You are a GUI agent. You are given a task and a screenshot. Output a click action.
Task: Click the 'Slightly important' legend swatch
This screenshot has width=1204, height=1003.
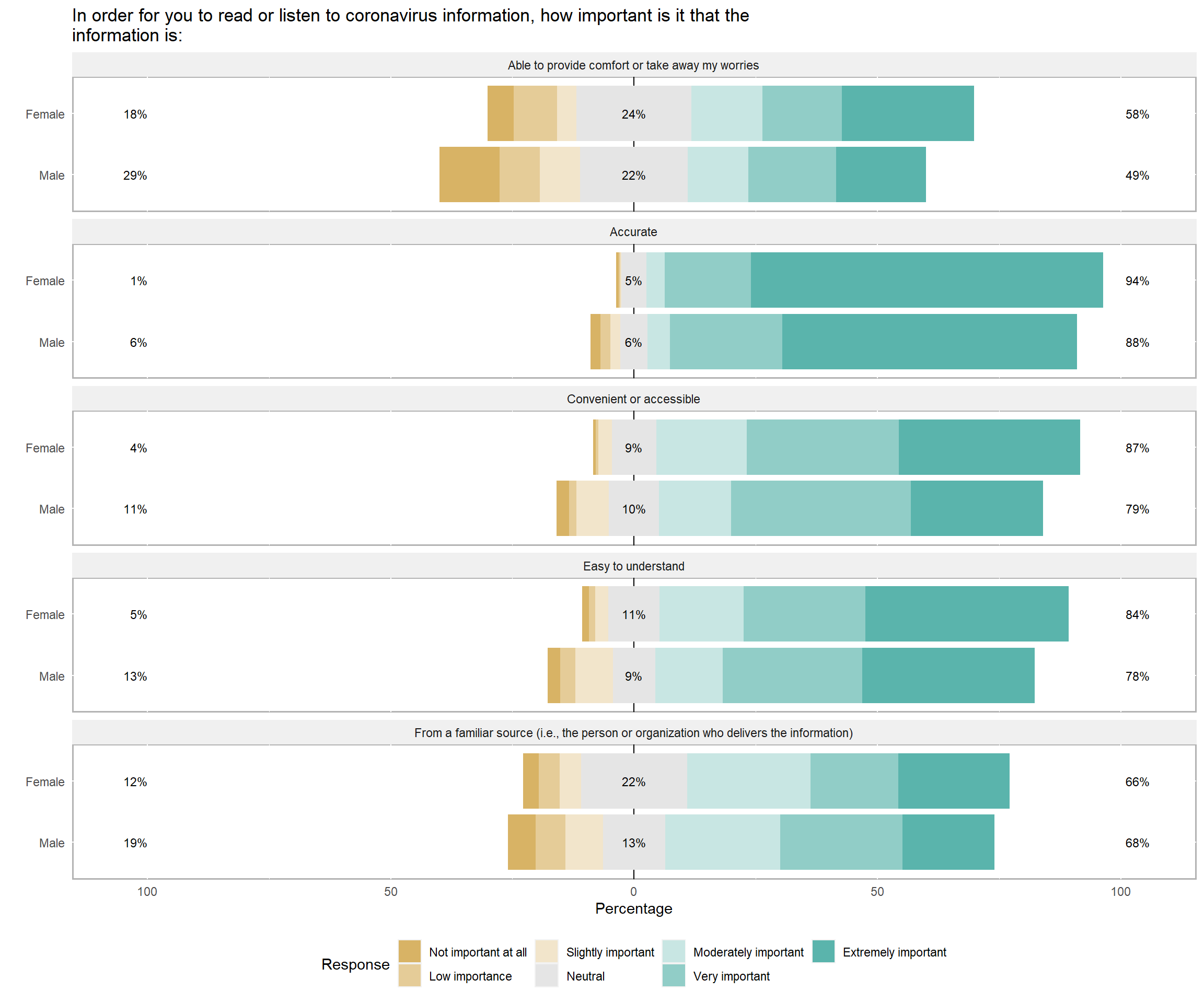tap(547, 951)
